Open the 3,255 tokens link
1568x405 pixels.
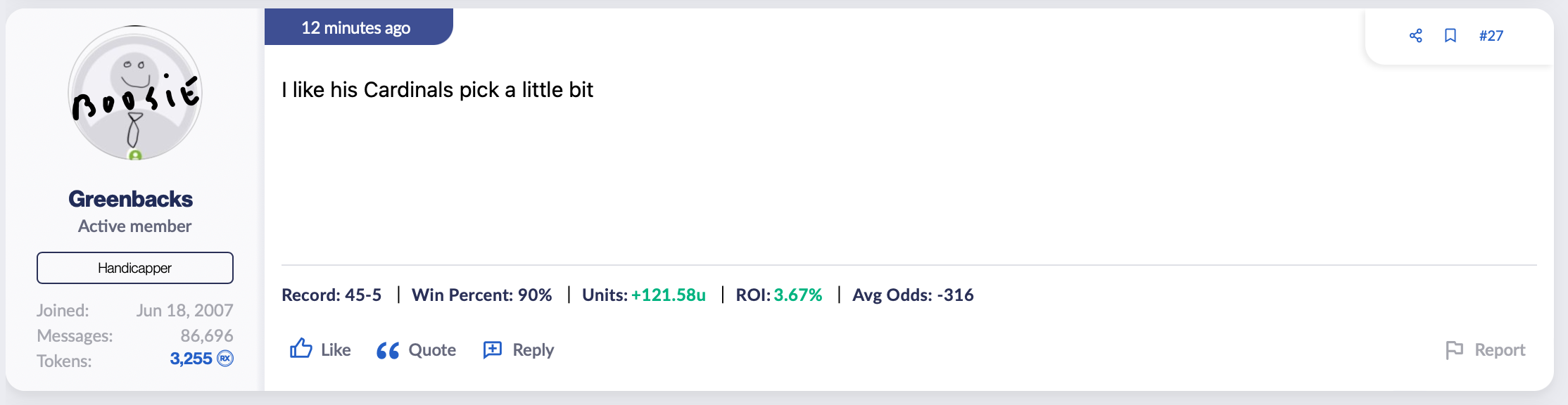tap(191, 359)
